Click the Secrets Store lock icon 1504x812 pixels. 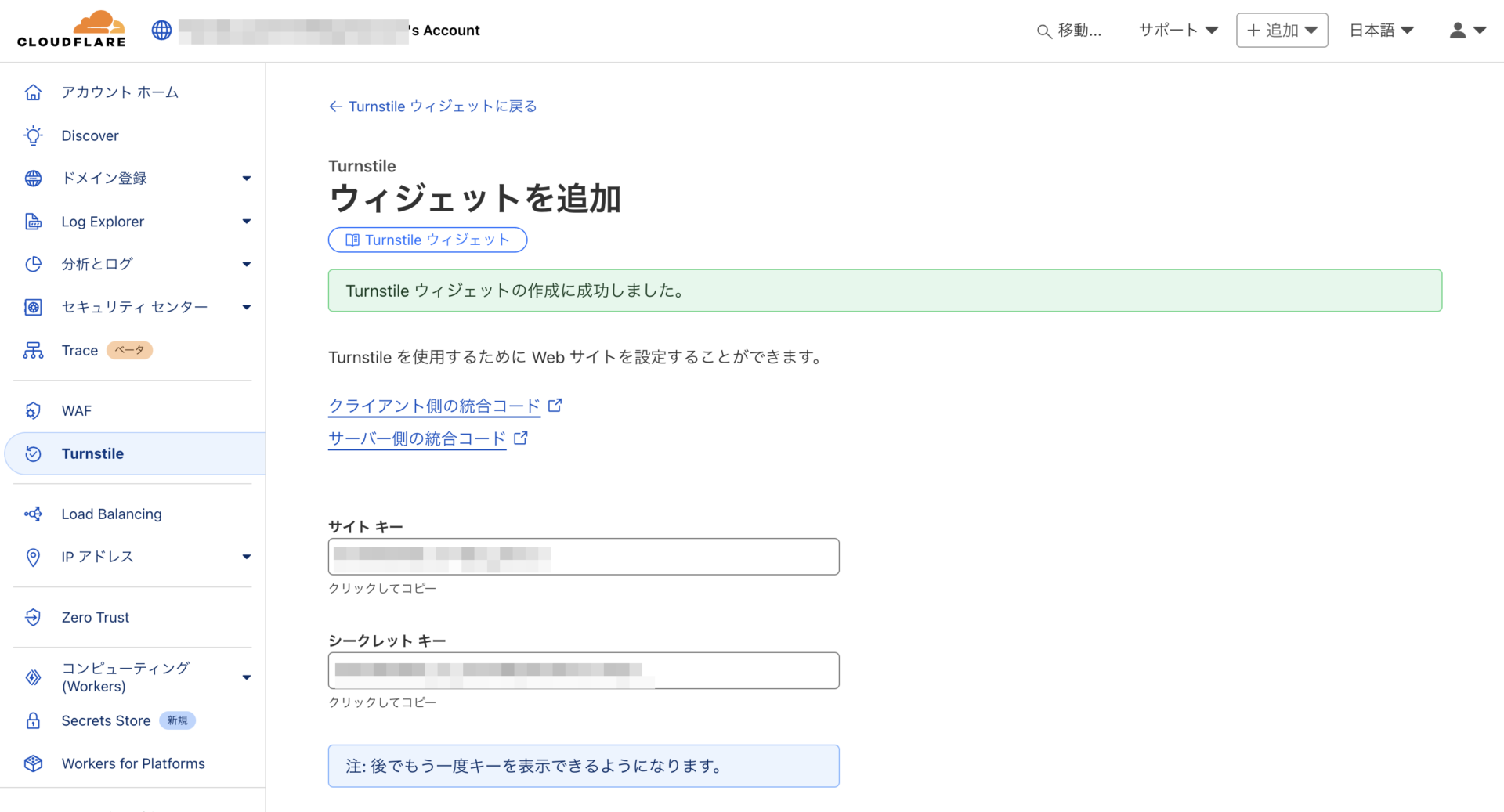tap(33, 720)
